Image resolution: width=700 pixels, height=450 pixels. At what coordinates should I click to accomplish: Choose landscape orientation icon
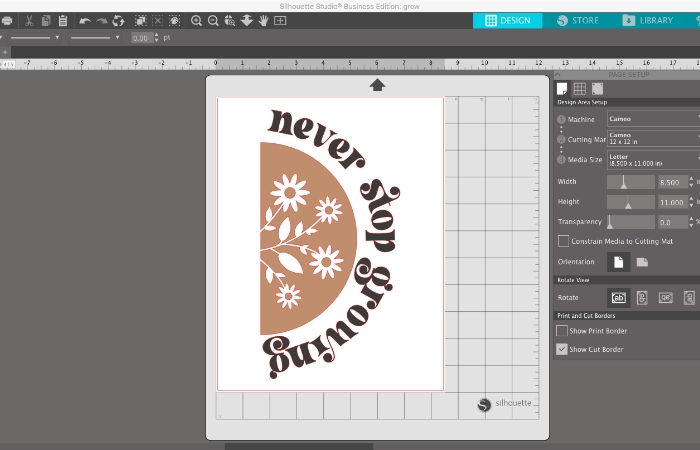click(642, 262)
